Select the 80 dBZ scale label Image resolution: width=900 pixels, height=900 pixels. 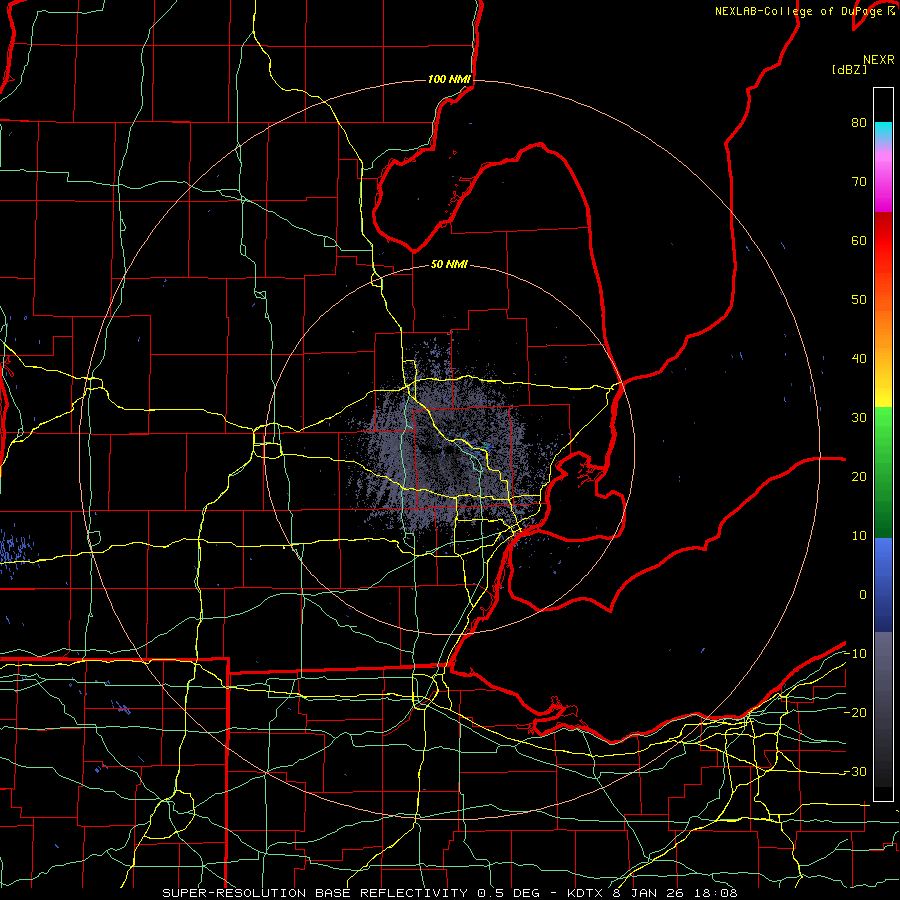point(859,123)
